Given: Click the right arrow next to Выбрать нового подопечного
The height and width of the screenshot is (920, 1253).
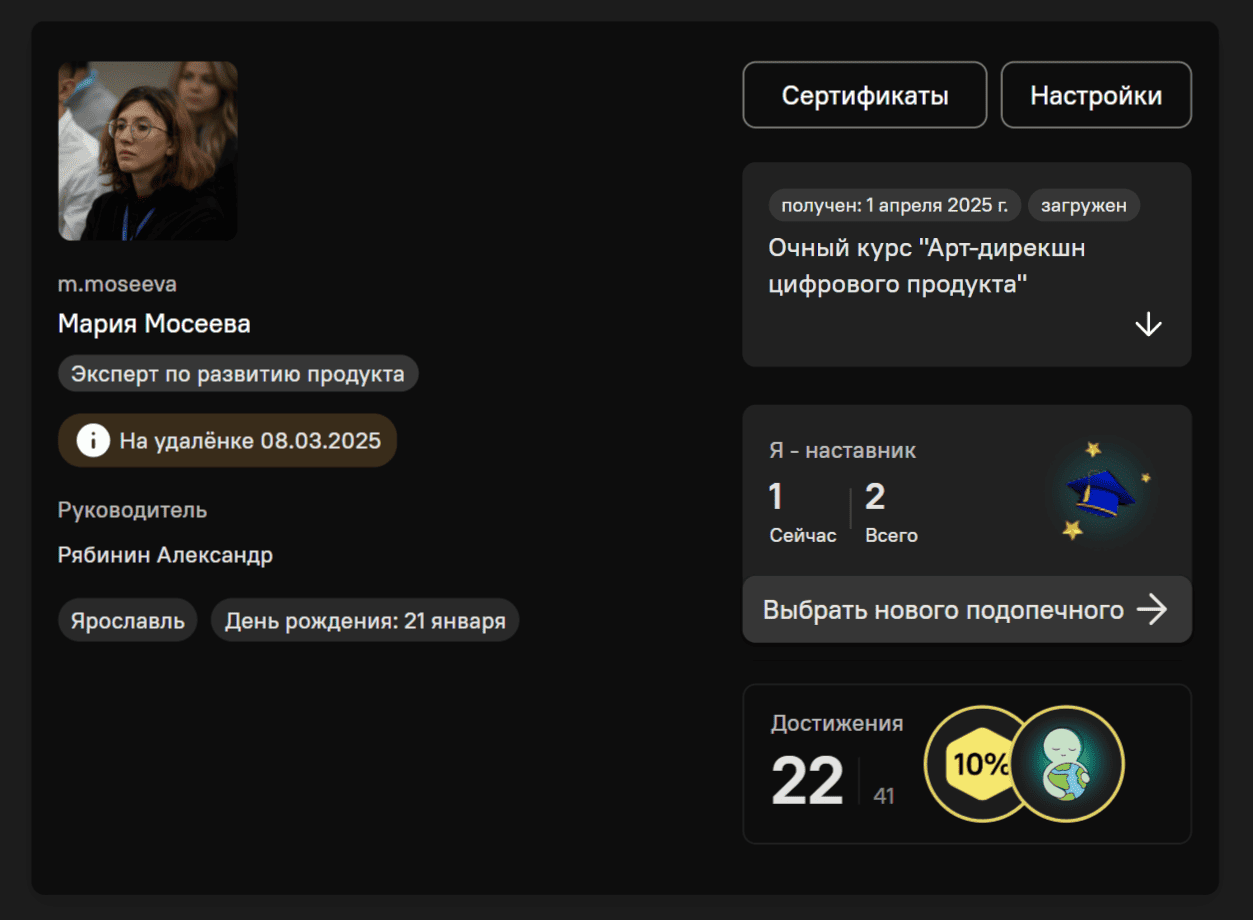Looking at the screenshot, I should 1152,610.
